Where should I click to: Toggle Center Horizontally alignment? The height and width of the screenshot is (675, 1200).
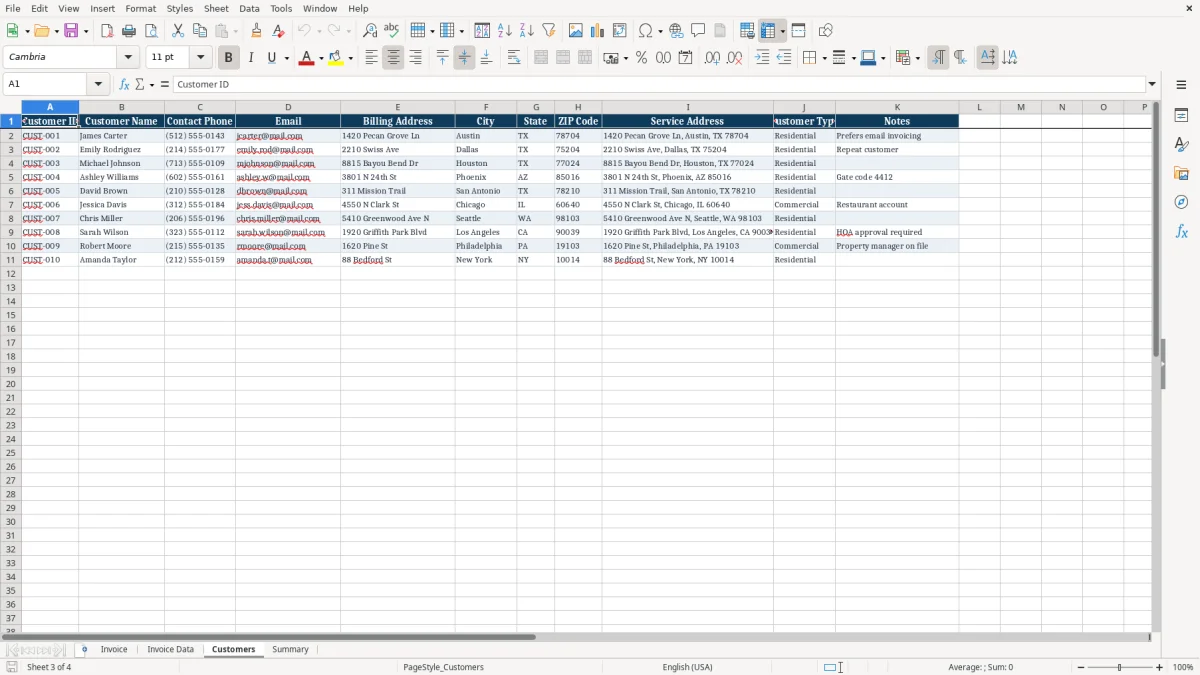pos(393,58)
